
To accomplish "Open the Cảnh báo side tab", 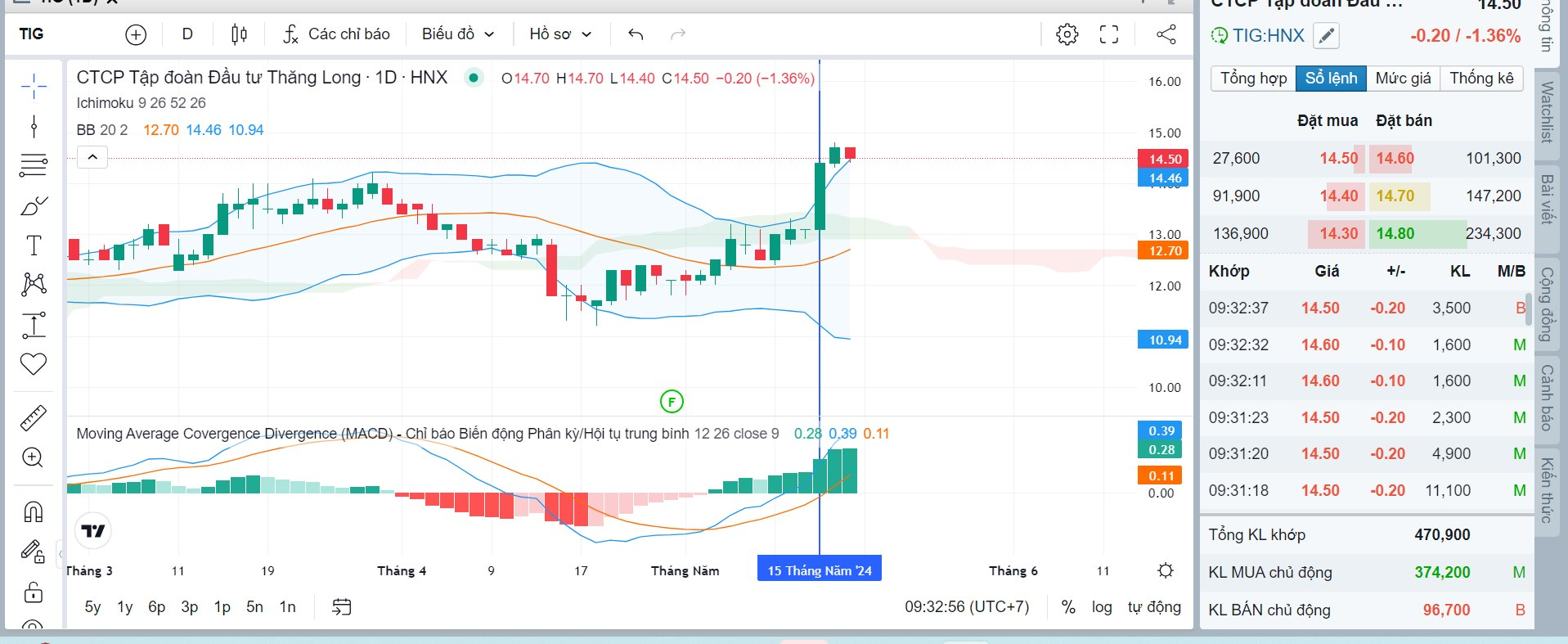I will [1547, 399].
